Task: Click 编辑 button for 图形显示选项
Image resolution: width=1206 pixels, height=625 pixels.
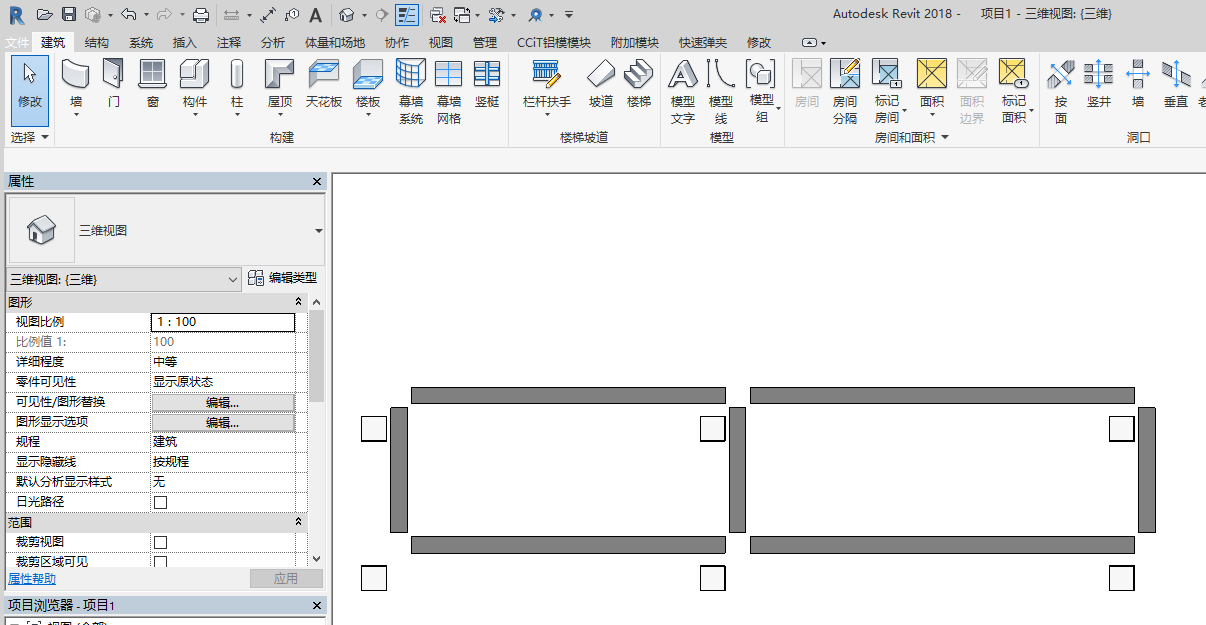Action: point(223,422)
